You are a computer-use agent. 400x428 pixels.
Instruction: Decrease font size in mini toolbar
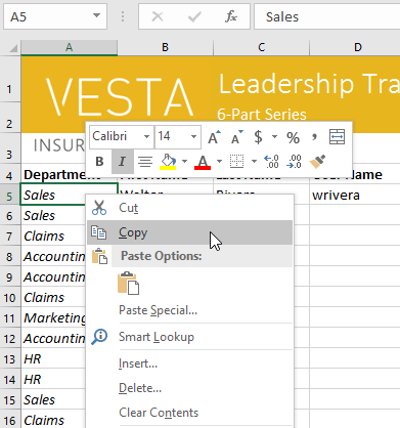237,137
